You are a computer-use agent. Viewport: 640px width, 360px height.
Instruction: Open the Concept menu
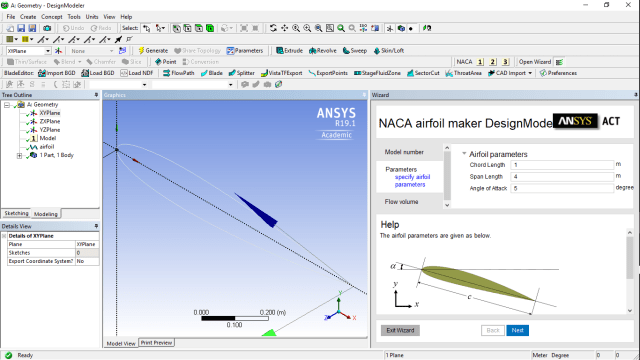pos(52,17)
